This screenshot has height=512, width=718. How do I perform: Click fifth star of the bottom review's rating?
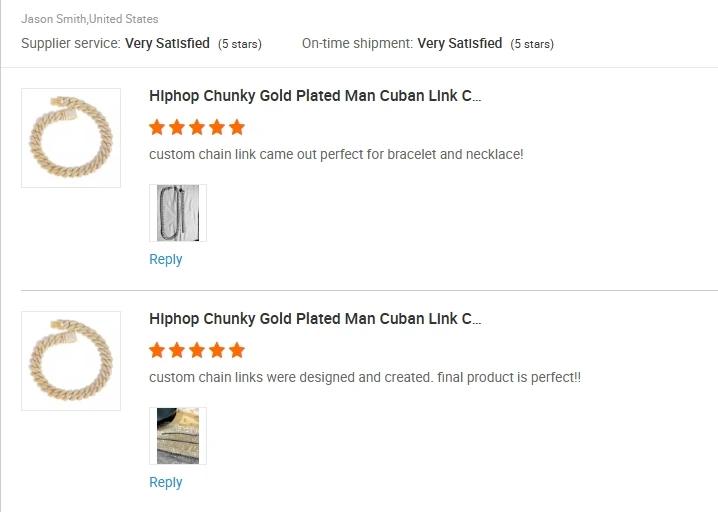pyautogui.click(x=237, y=350)
